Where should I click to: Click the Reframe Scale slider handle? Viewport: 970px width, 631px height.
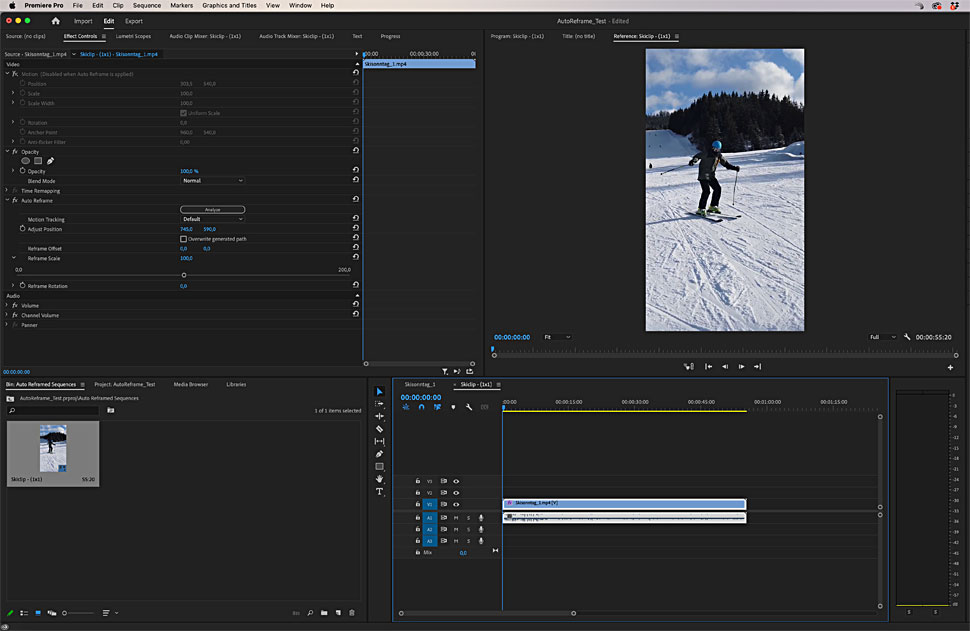pos(184,275)
